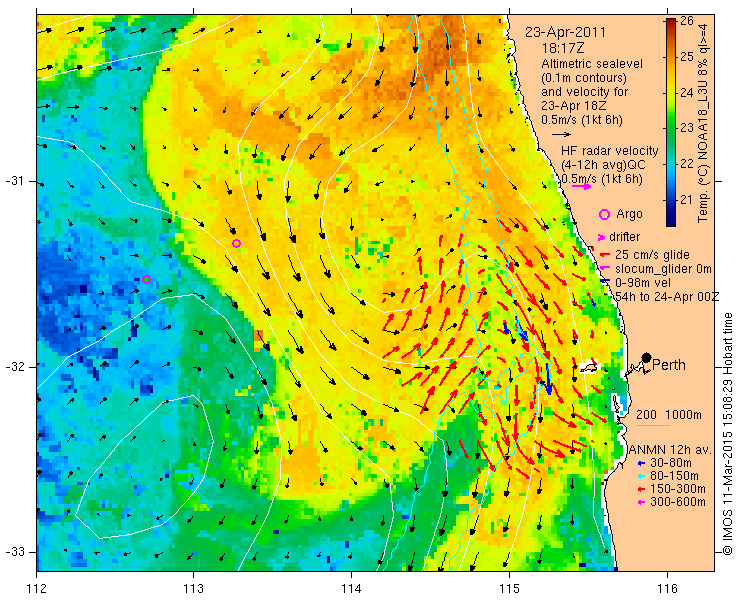Viewport: 740px width, 600px height.
Task: Click the cyan bathymetry legend line
Action: (653, 425)
